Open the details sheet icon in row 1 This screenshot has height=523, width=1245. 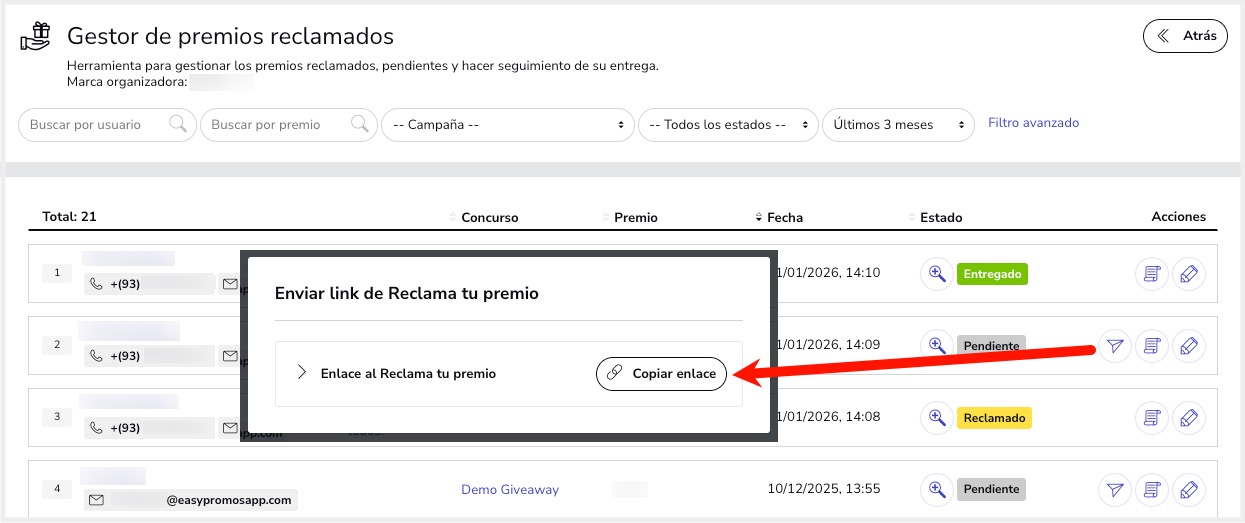click(1152, 274)
